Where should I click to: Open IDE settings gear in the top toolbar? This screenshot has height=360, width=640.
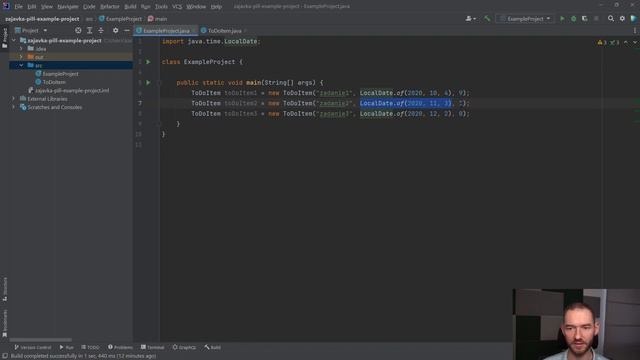pyautogui.click(x=622, y=19)
